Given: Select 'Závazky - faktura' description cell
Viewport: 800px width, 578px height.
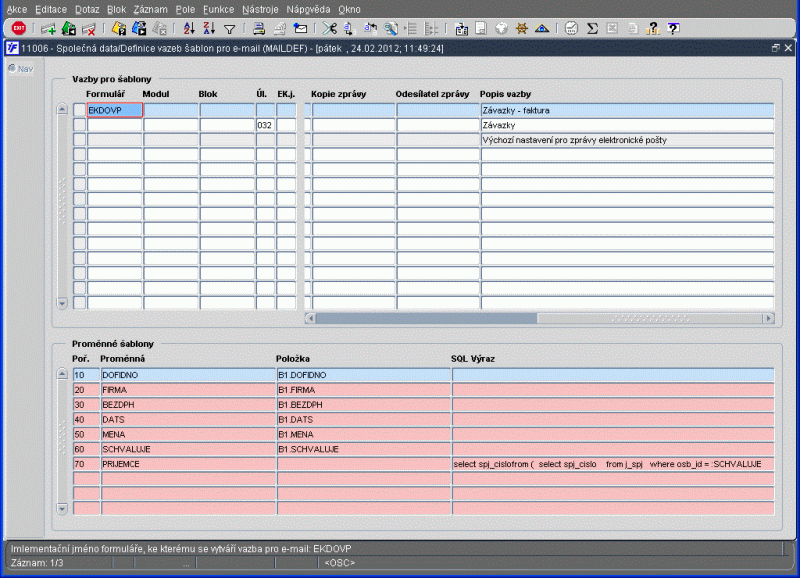Looking at the screenshot, I should click(628, 110).
